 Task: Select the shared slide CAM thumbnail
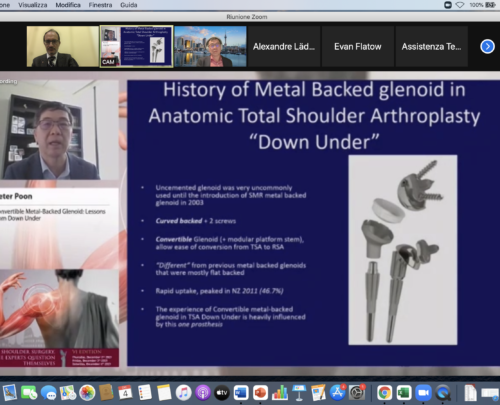coord(136,47)
